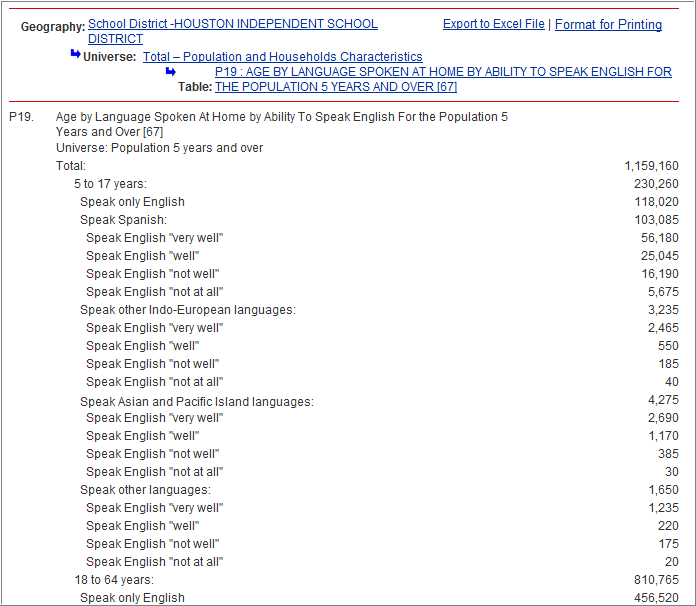696x606 pixels.
Task: Click the Asian and Pacific Island value 4,275
Action: pos(663,400)
